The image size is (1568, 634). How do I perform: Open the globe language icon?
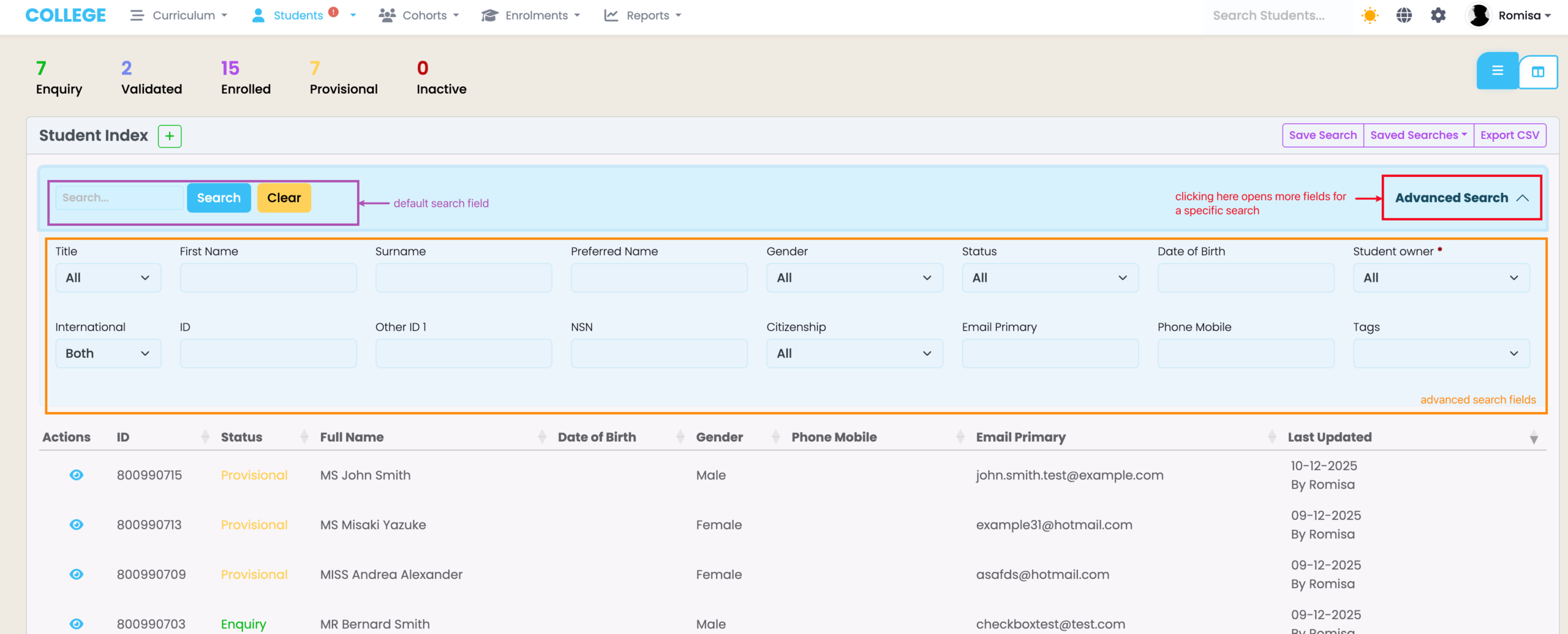click(1404, 16)
